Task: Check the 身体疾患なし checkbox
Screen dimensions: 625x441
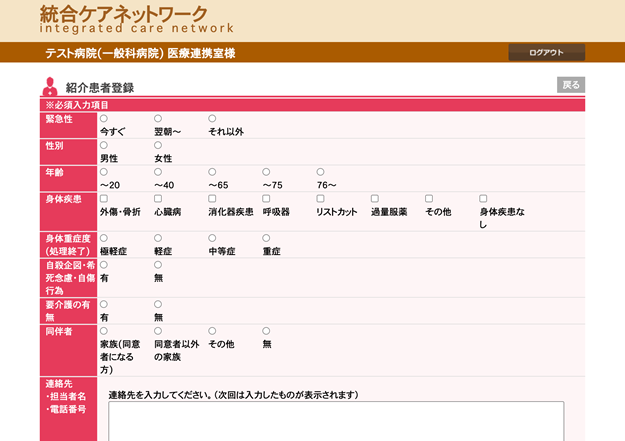Action: (x=483, y=199)
